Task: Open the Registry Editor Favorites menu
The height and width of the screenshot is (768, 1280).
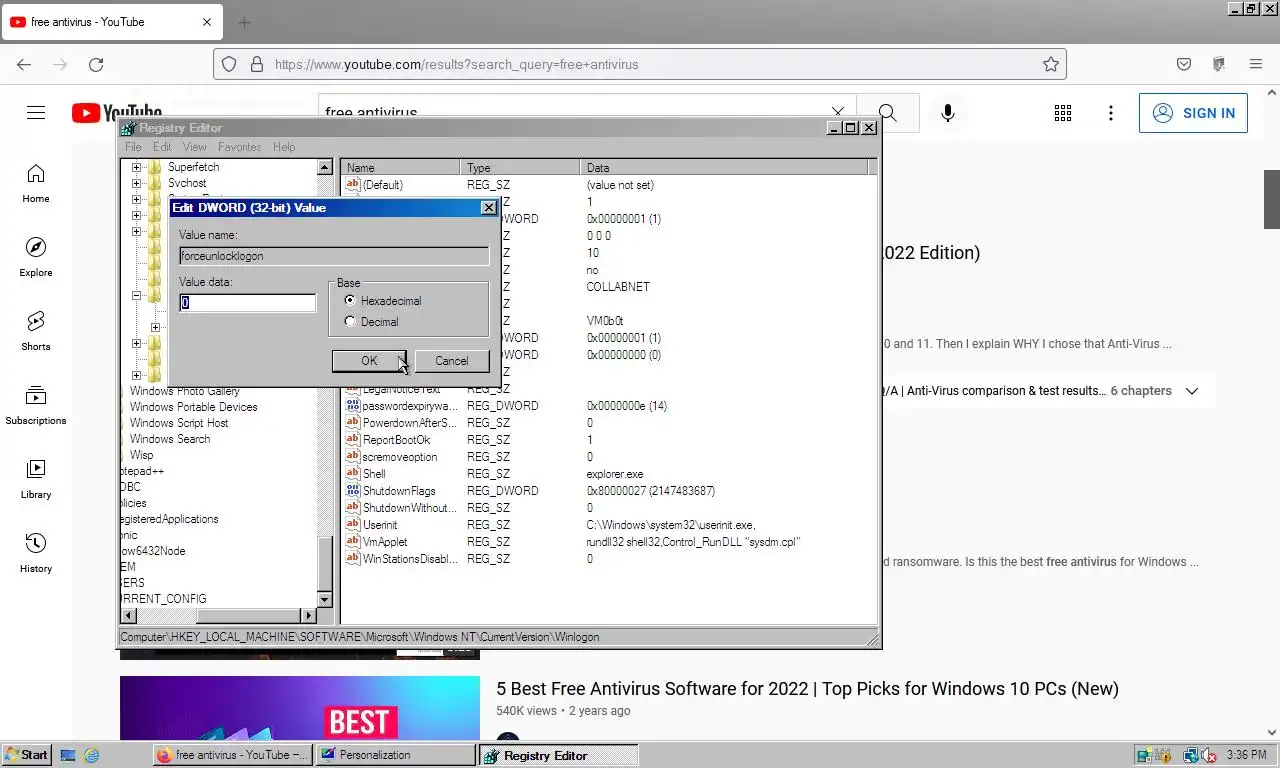Action: click(240, 147)
